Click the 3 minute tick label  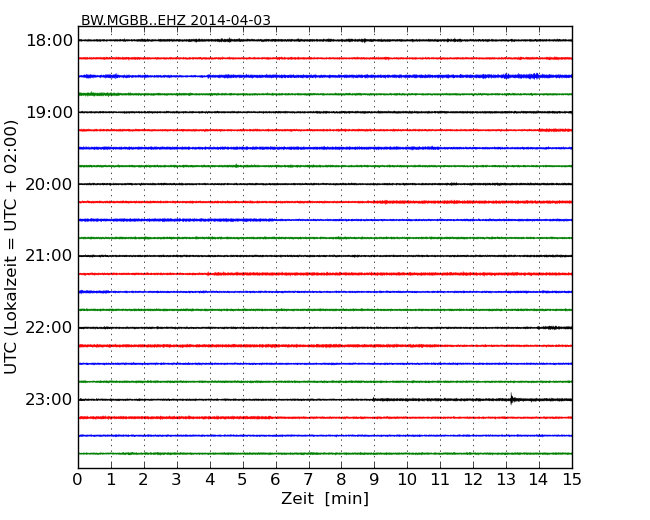tap(177, 479)
